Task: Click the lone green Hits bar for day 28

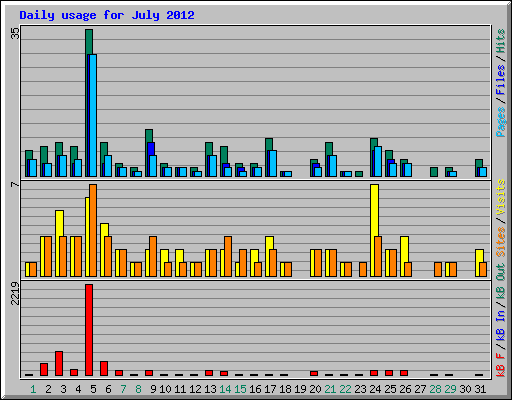Action: click(x=434, y=172)
